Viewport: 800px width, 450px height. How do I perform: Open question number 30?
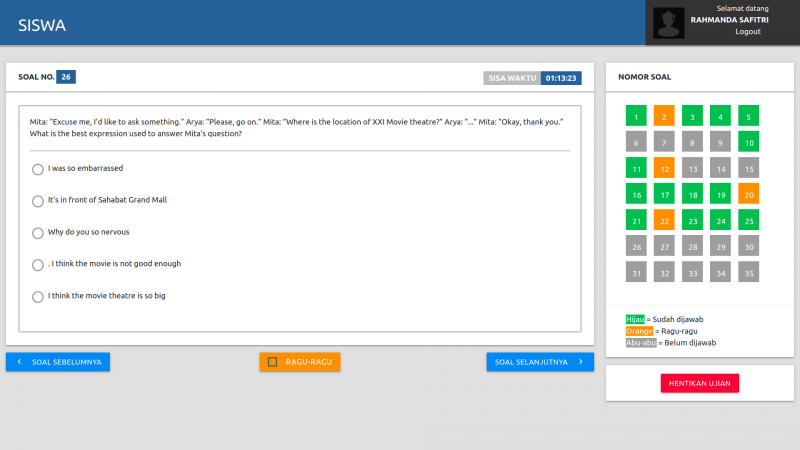(748, 246)
